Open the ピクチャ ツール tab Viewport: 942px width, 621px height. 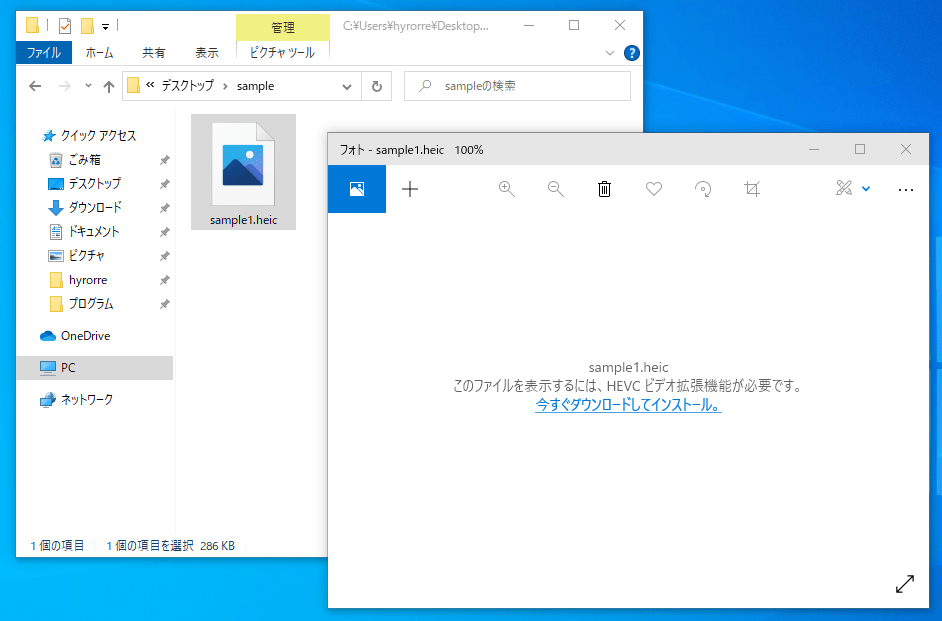click(x=282, y=53)
